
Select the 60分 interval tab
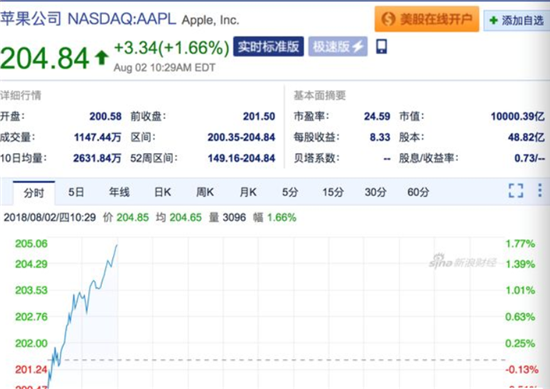pyautogui.click(x=418, y=192)
